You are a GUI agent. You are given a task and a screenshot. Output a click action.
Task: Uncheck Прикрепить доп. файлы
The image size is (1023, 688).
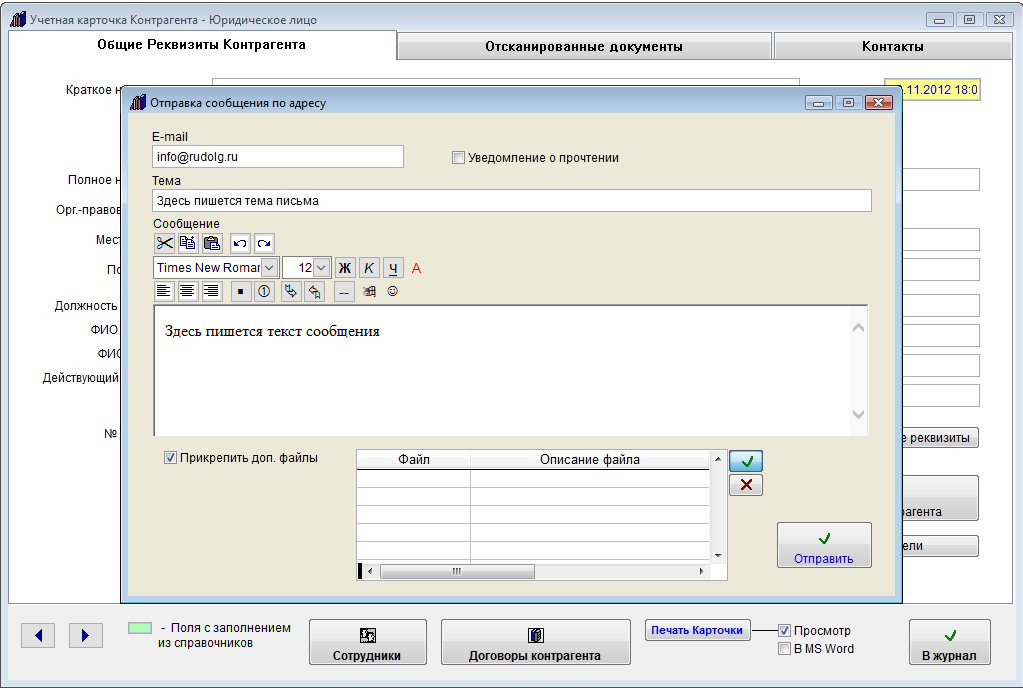pos(171,458)
